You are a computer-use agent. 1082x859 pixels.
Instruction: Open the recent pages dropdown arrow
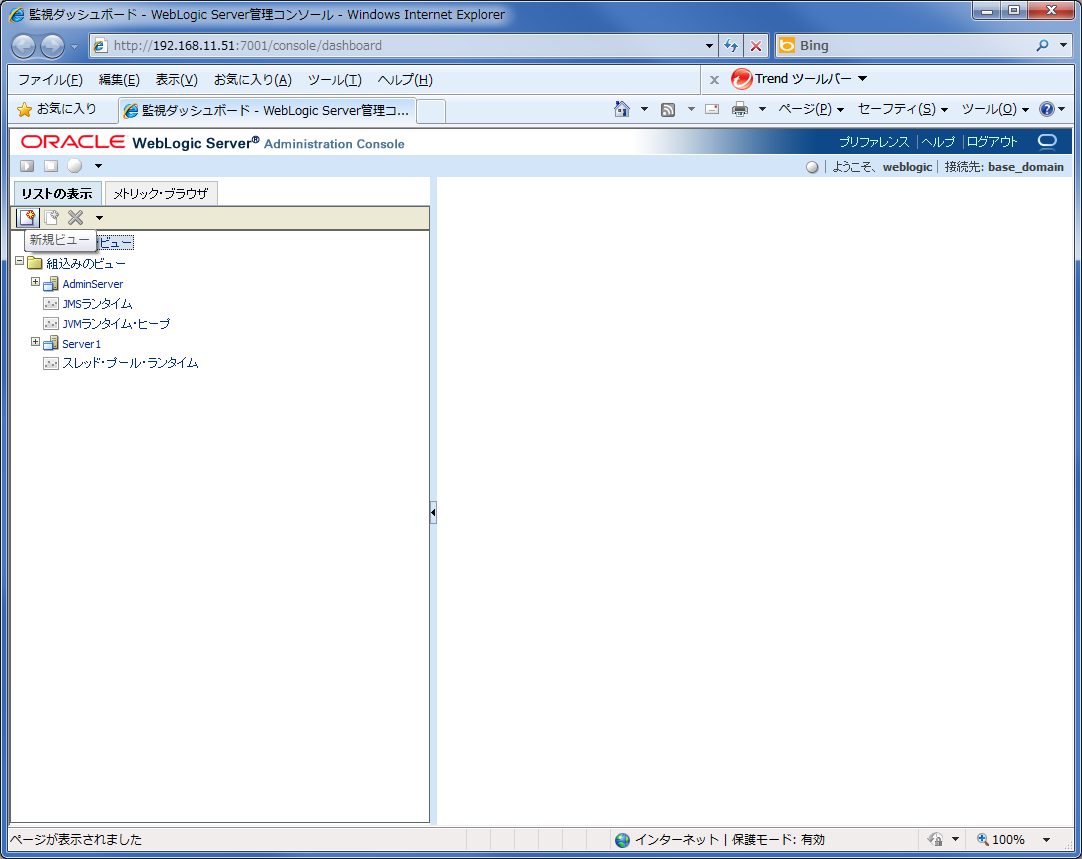coord(75,47)
